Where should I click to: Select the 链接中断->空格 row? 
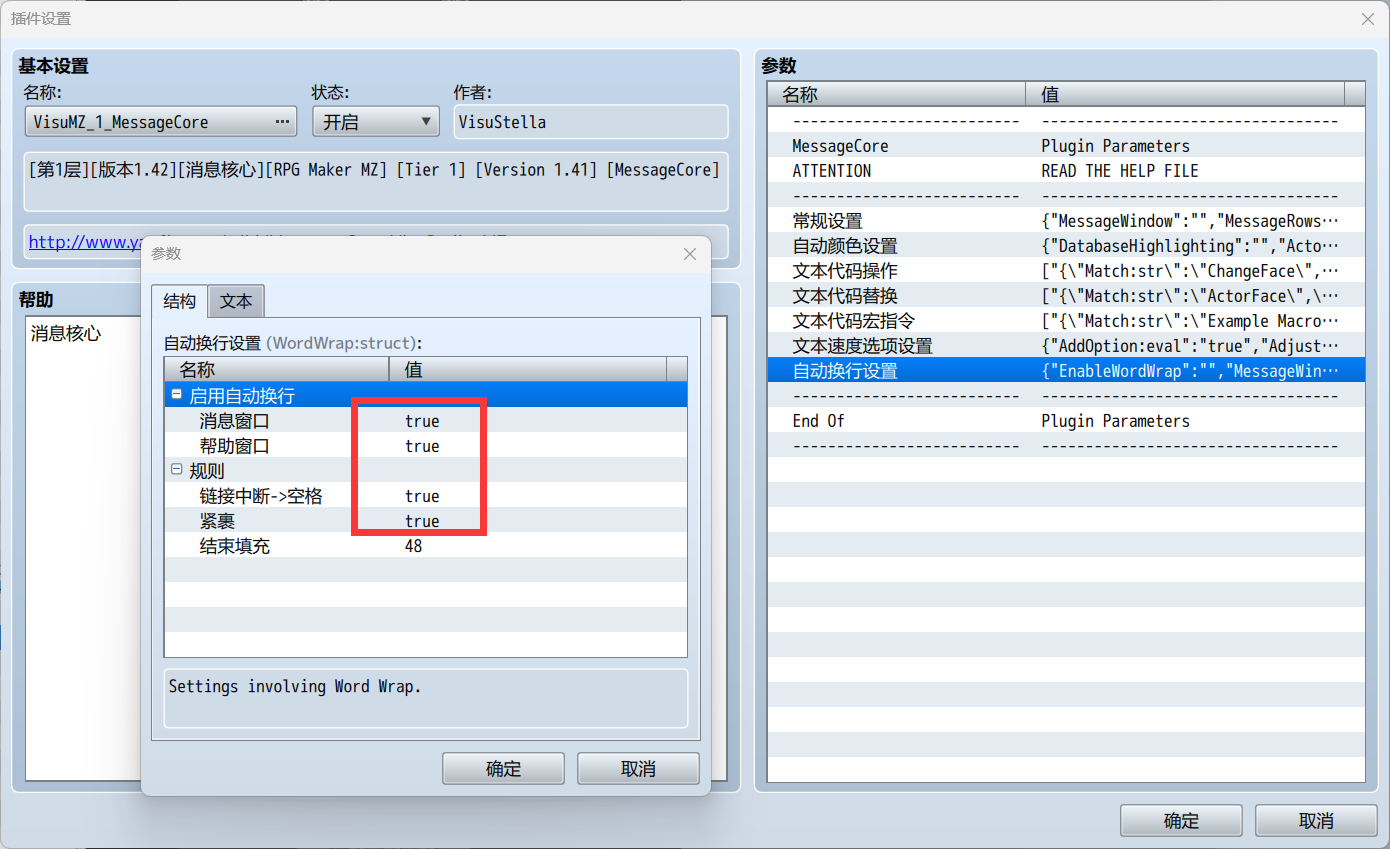425,496
